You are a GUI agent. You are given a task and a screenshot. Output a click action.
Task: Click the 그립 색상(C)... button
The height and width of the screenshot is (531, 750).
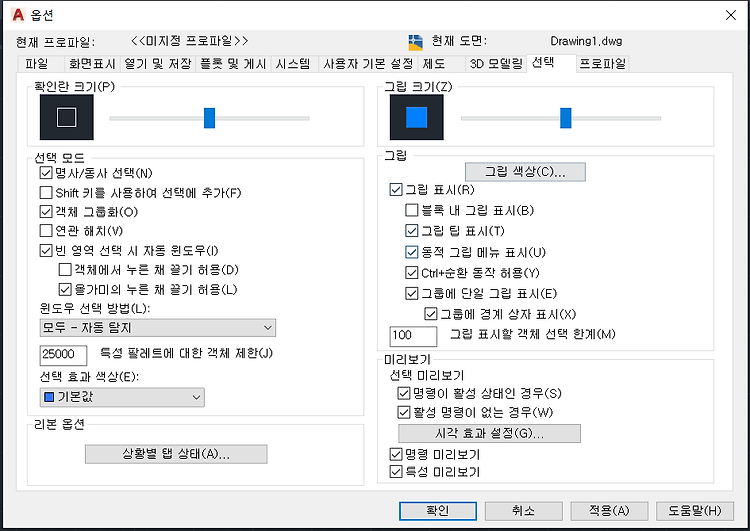(x=525, y=172)
